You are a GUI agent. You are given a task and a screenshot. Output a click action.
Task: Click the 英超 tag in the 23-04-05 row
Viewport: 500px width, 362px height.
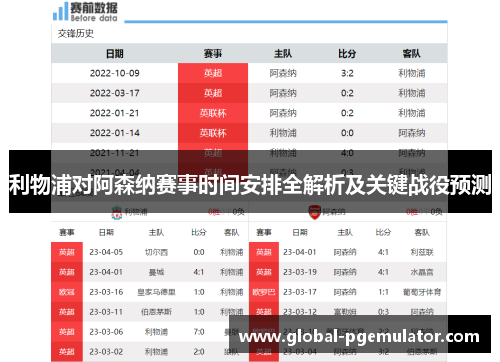coord(67,252)
